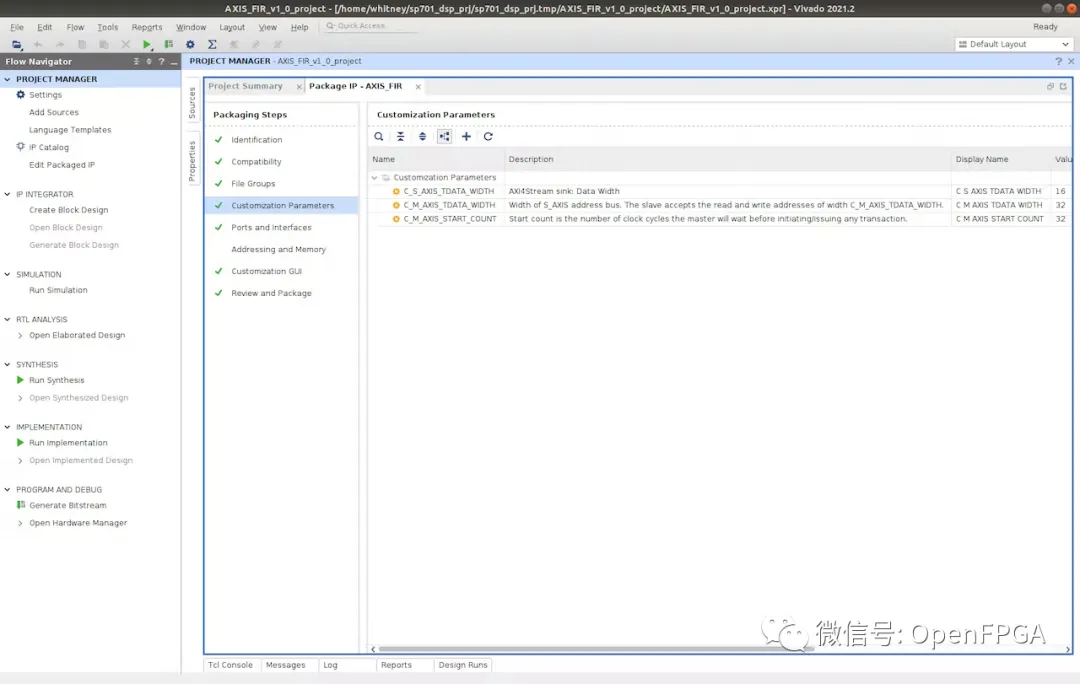This screenshot has width=1080, height=684.
Task: Click the Flow Navigator float-panel icon
Action: [149, 61]
